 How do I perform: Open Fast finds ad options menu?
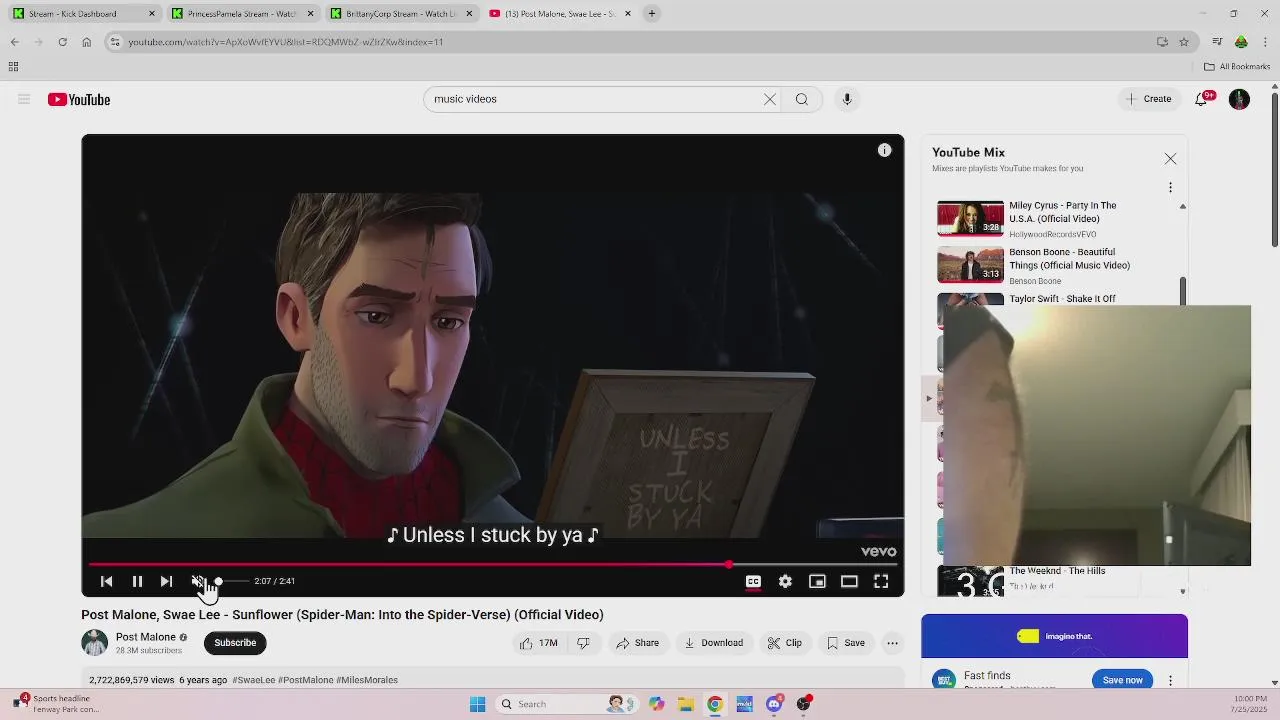click(1170, 680)
